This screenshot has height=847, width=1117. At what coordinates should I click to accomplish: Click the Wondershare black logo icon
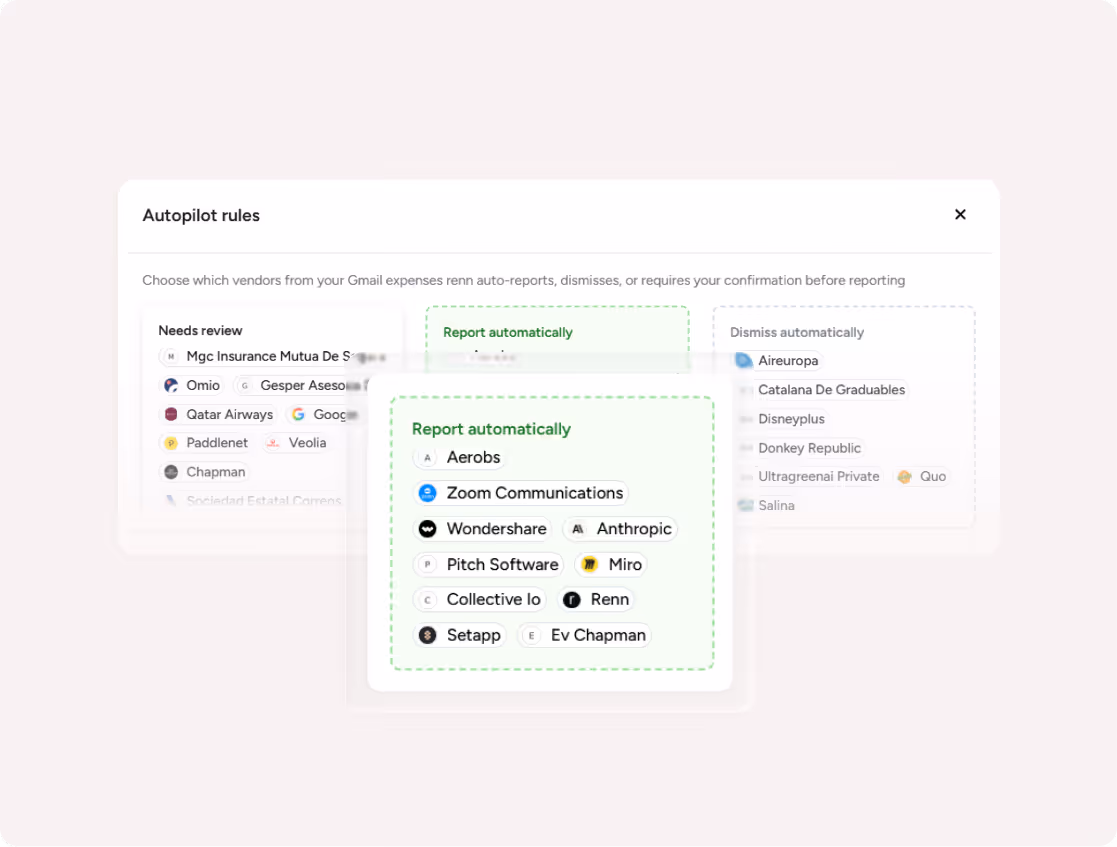tap(427, 529)
